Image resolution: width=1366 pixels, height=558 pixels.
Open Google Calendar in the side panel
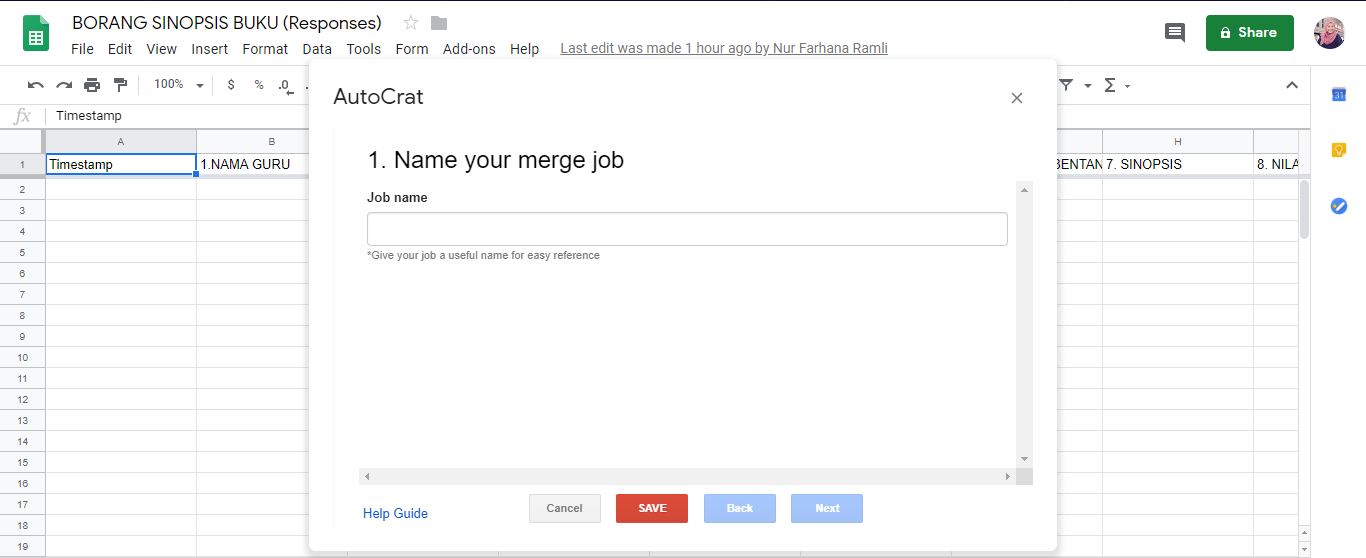1338,95
